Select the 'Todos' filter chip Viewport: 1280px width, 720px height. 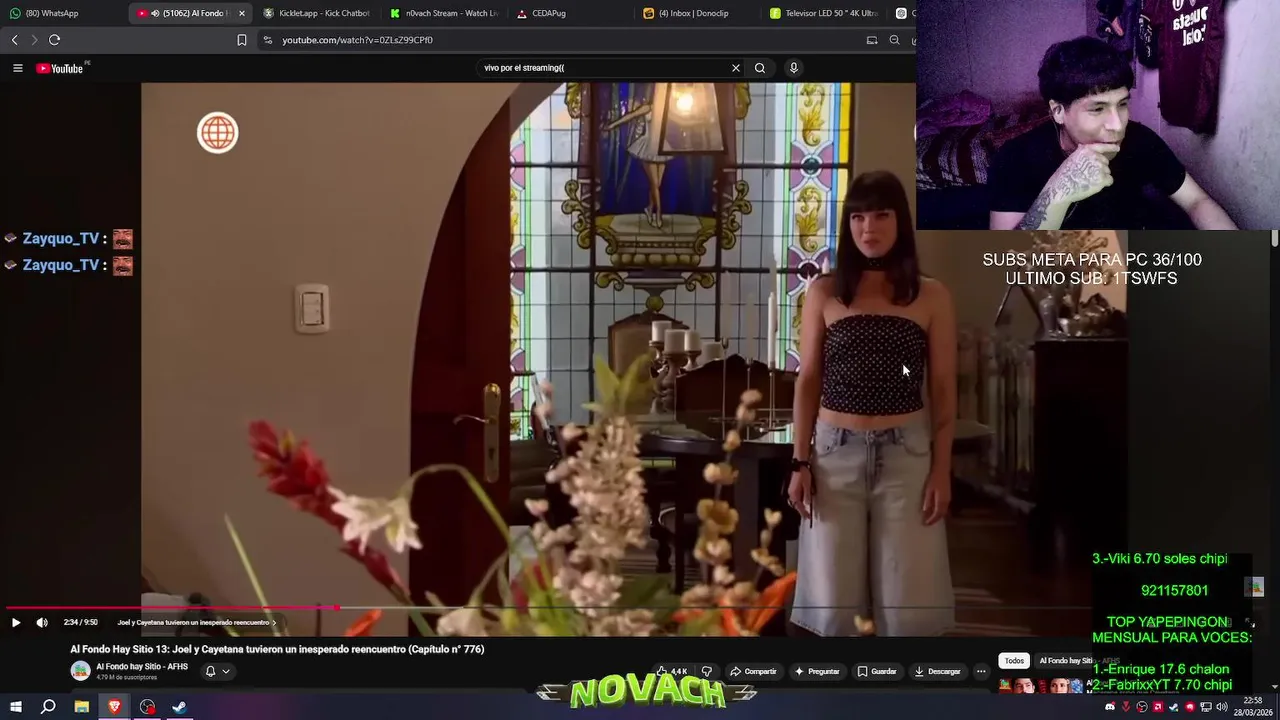(1014, 661)
